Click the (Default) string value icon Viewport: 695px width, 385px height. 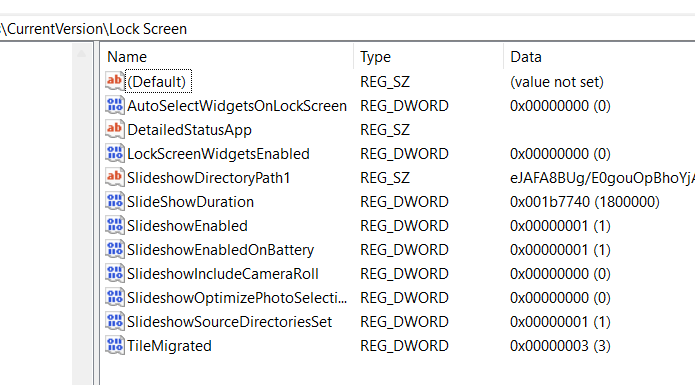click(x=114, y=81)
